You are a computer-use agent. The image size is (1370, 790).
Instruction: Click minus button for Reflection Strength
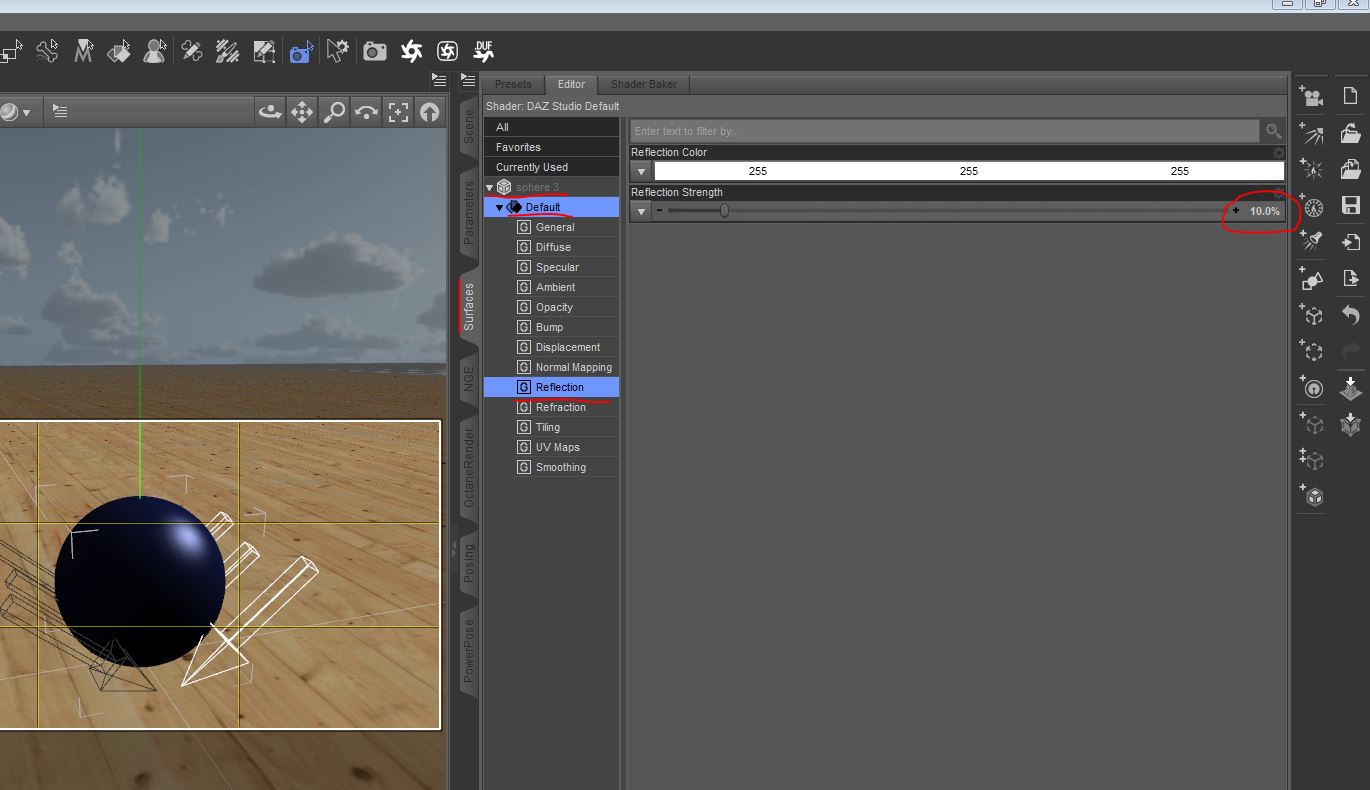pyautogui.click(x=659, y=211)
